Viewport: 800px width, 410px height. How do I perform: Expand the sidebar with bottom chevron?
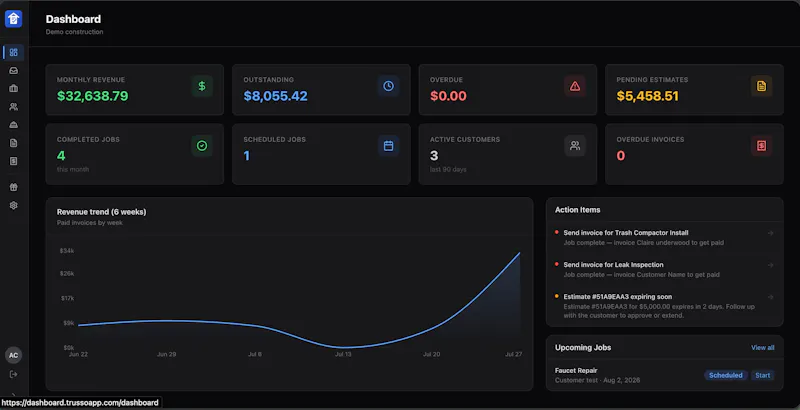coord(14,395)
